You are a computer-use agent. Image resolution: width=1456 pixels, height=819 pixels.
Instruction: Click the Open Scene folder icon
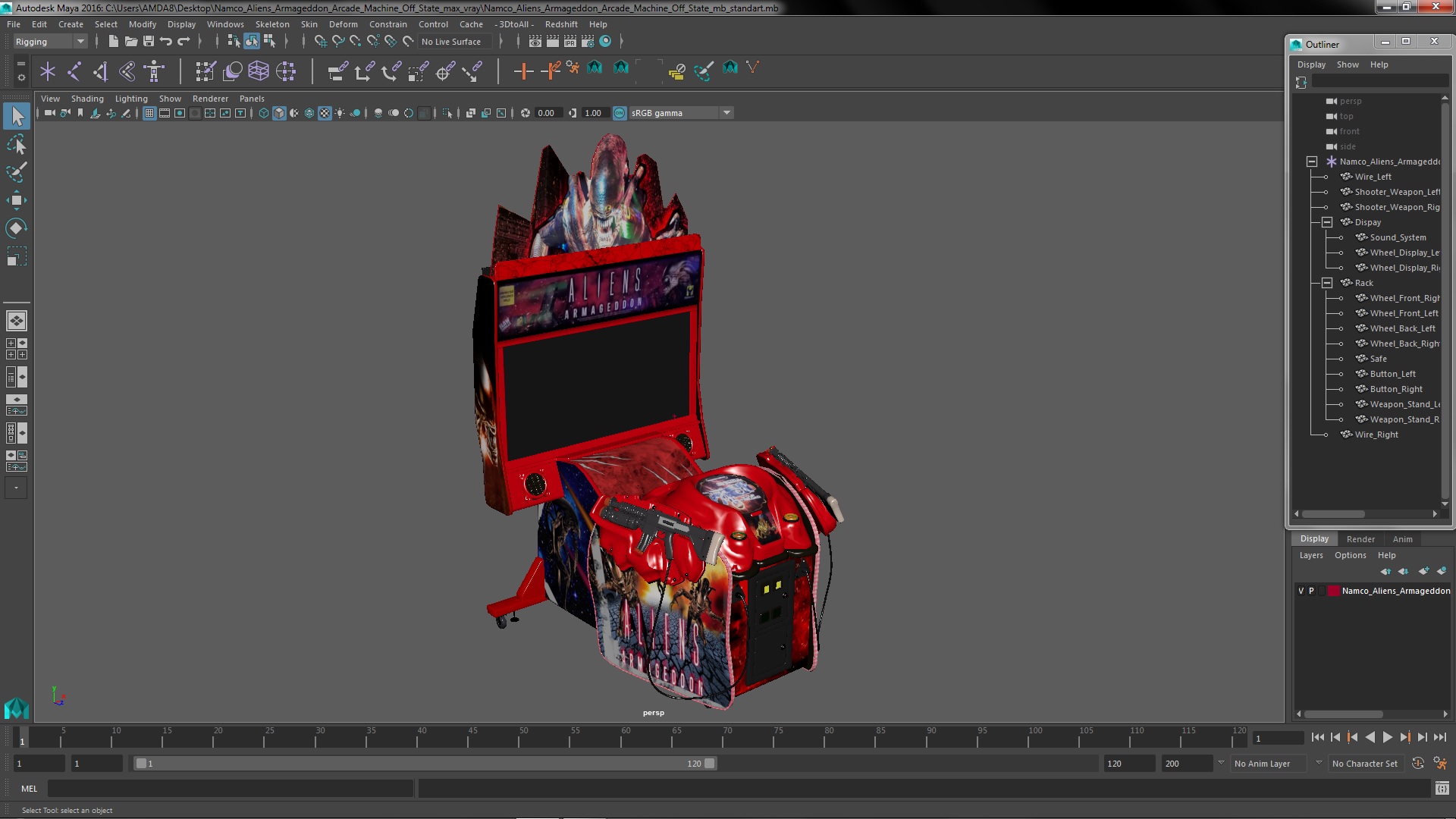(131, 41)
